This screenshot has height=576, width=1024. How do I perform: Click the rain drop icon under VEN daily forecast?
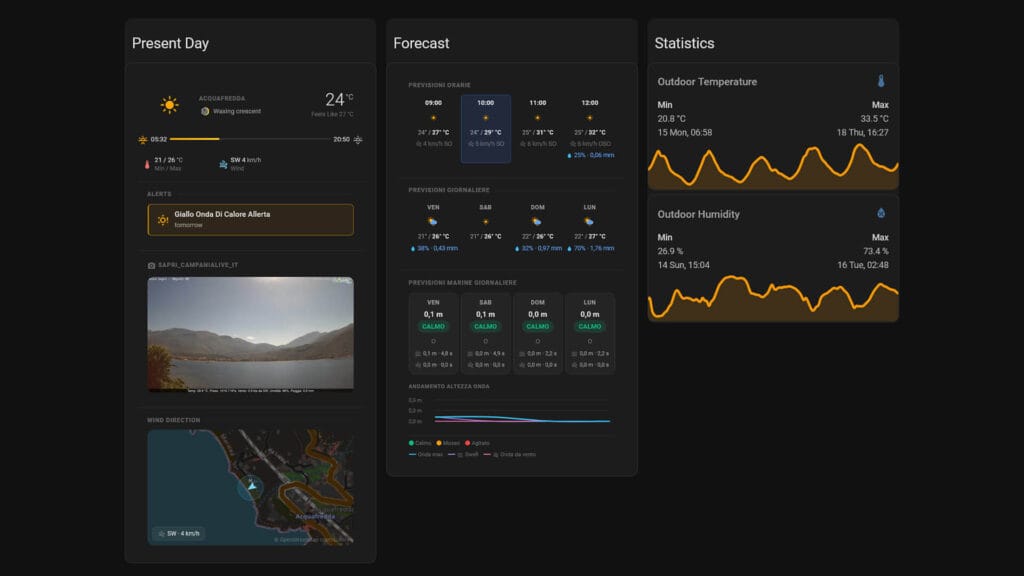(413, 249)
